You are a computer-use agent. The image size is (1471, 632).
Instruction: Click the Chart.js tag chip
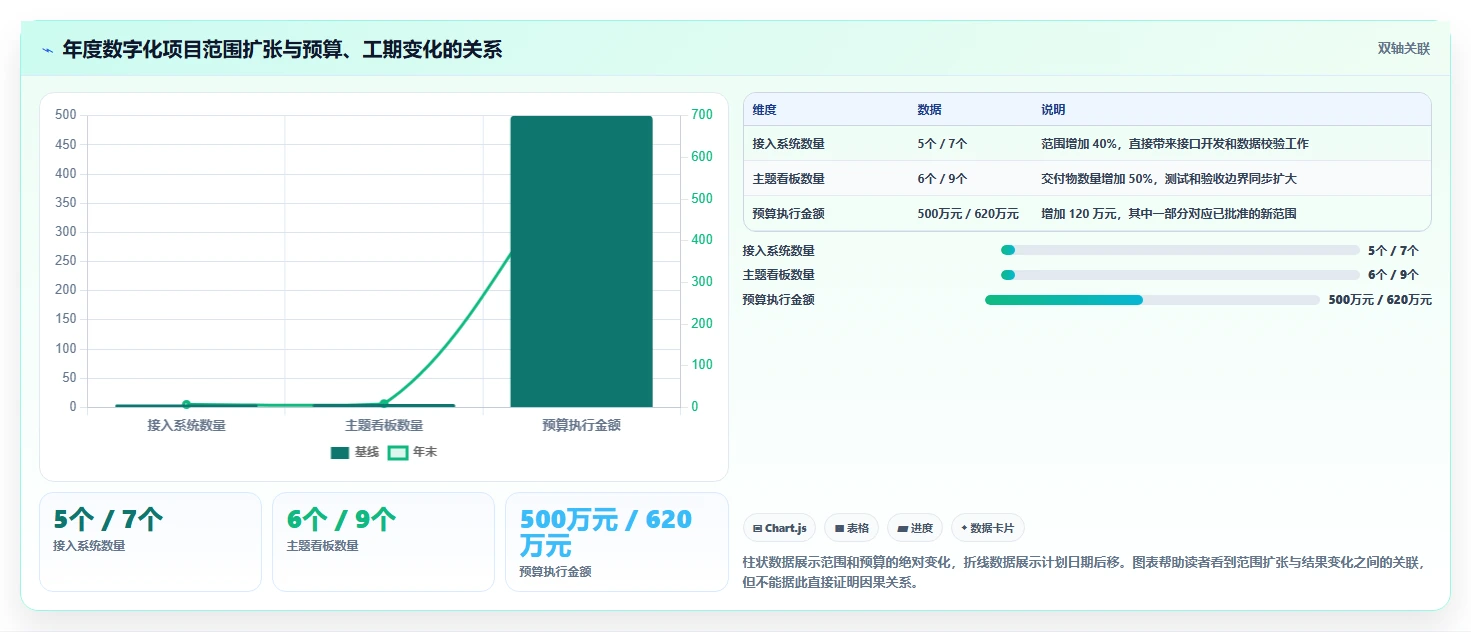coord(780,528)
